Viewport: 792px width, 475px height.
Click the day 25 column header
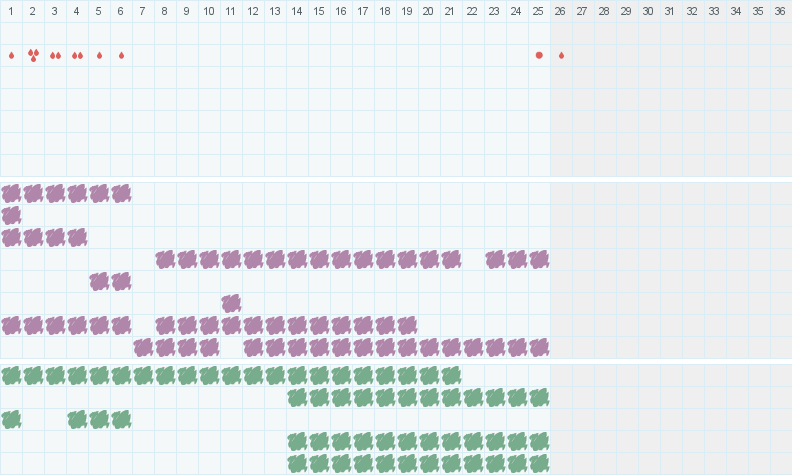(539, 11)
